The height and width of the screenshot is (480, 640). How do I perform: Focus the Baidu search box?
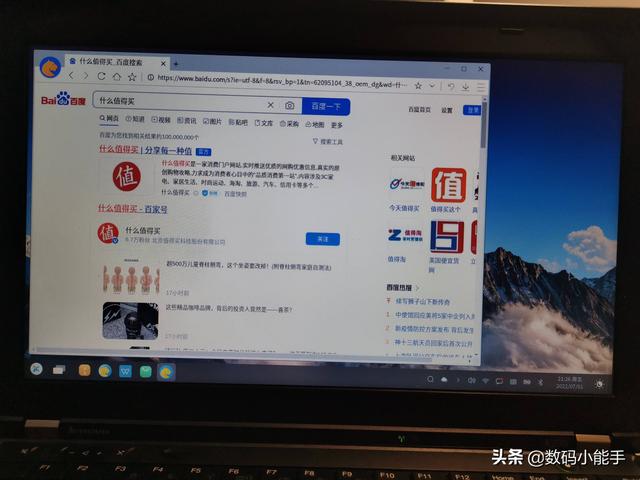coord(180,102)
